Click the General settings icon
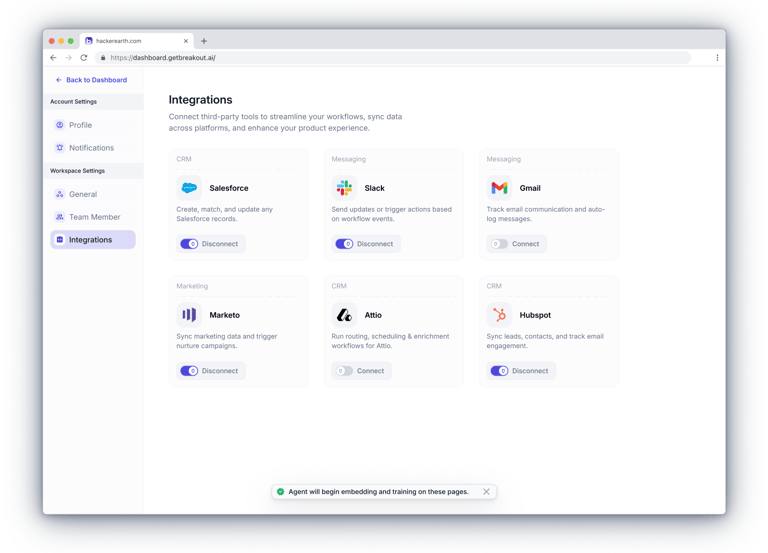 60,194
